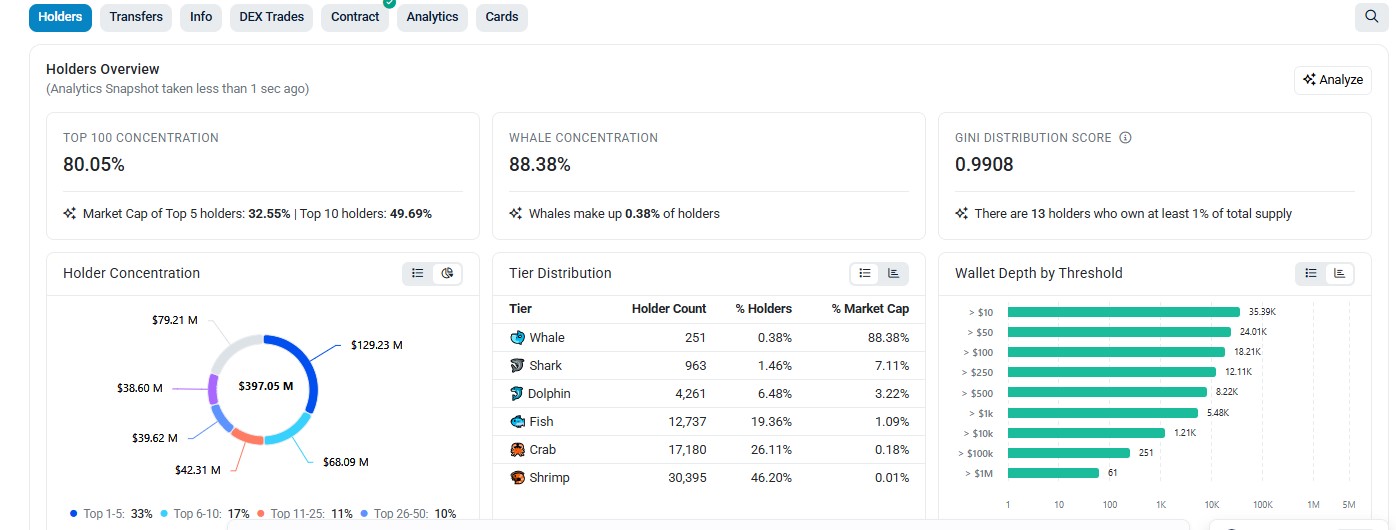
Task: Click the > $1k bar showing 5.48K
Action: [1103, 412]
